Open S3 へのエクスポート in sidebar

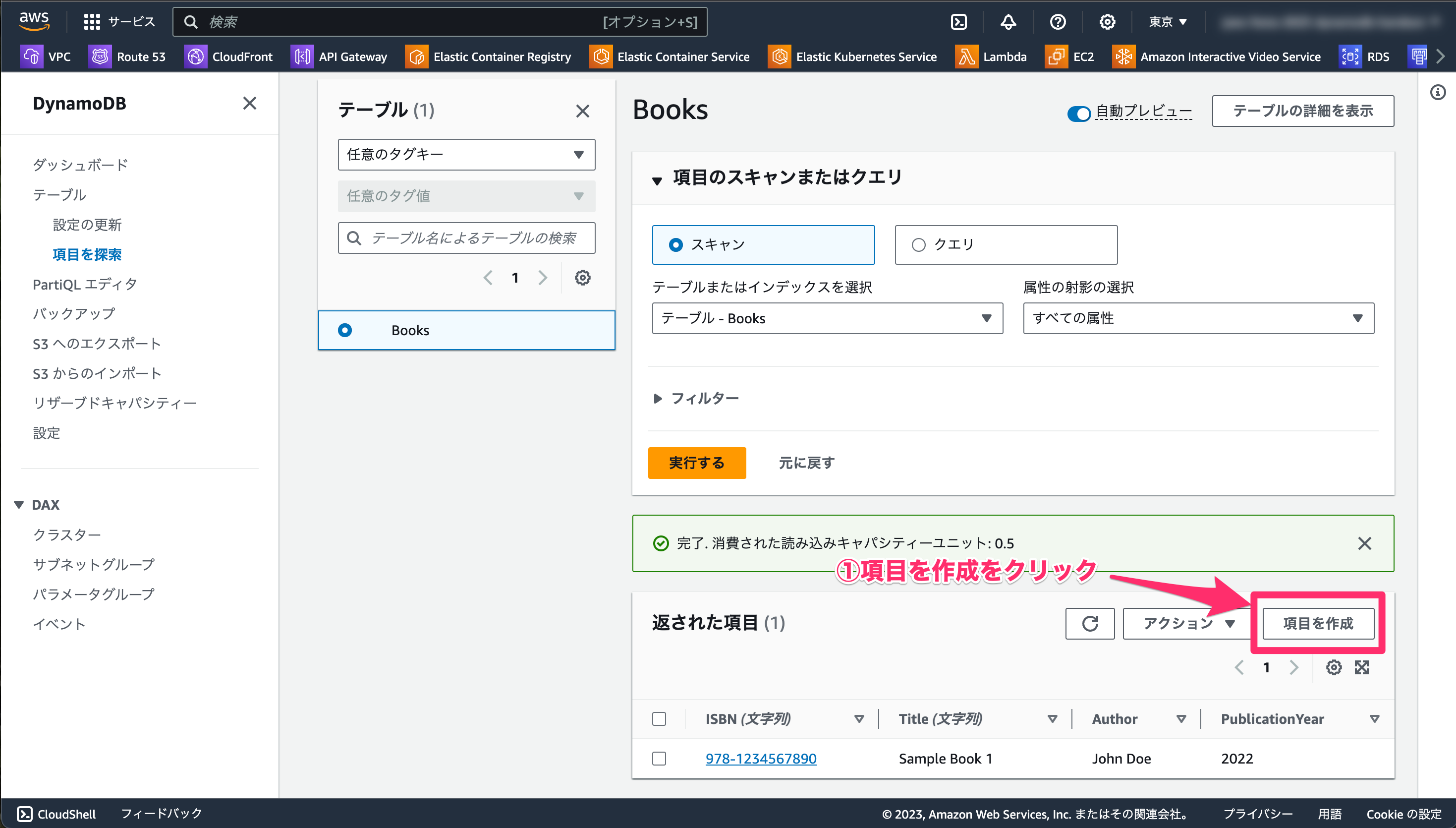click(97, 344)
